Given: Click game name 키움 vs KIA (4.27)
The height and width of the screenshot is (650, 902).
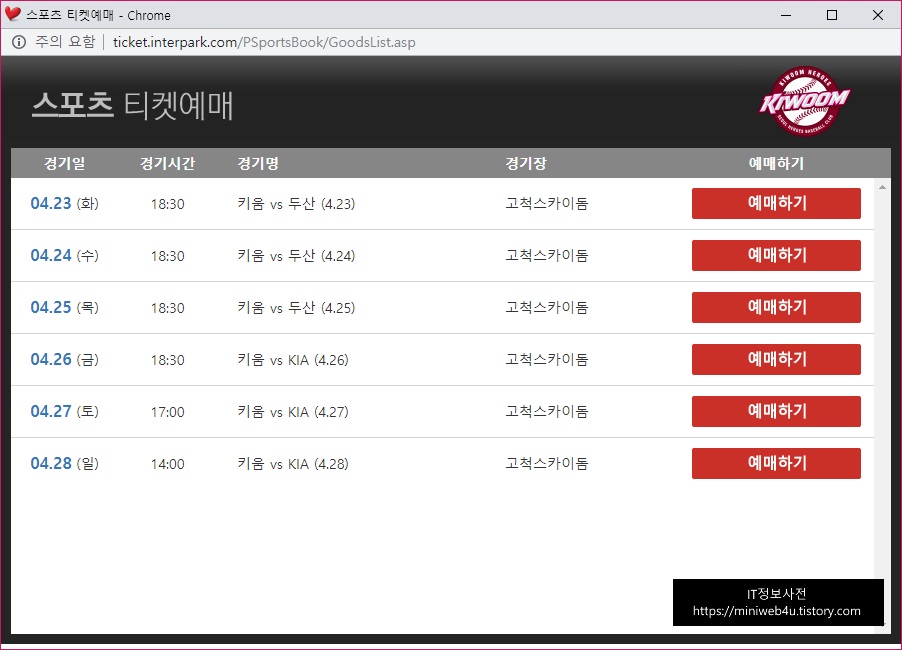Looking at the screenshot, I should point(293,412).
